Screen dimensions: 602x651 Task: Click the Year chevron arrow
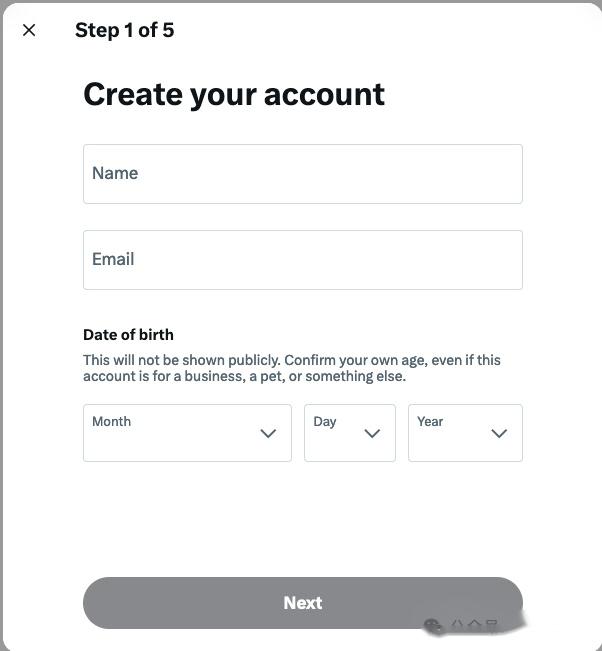click(x=499, y=433)
